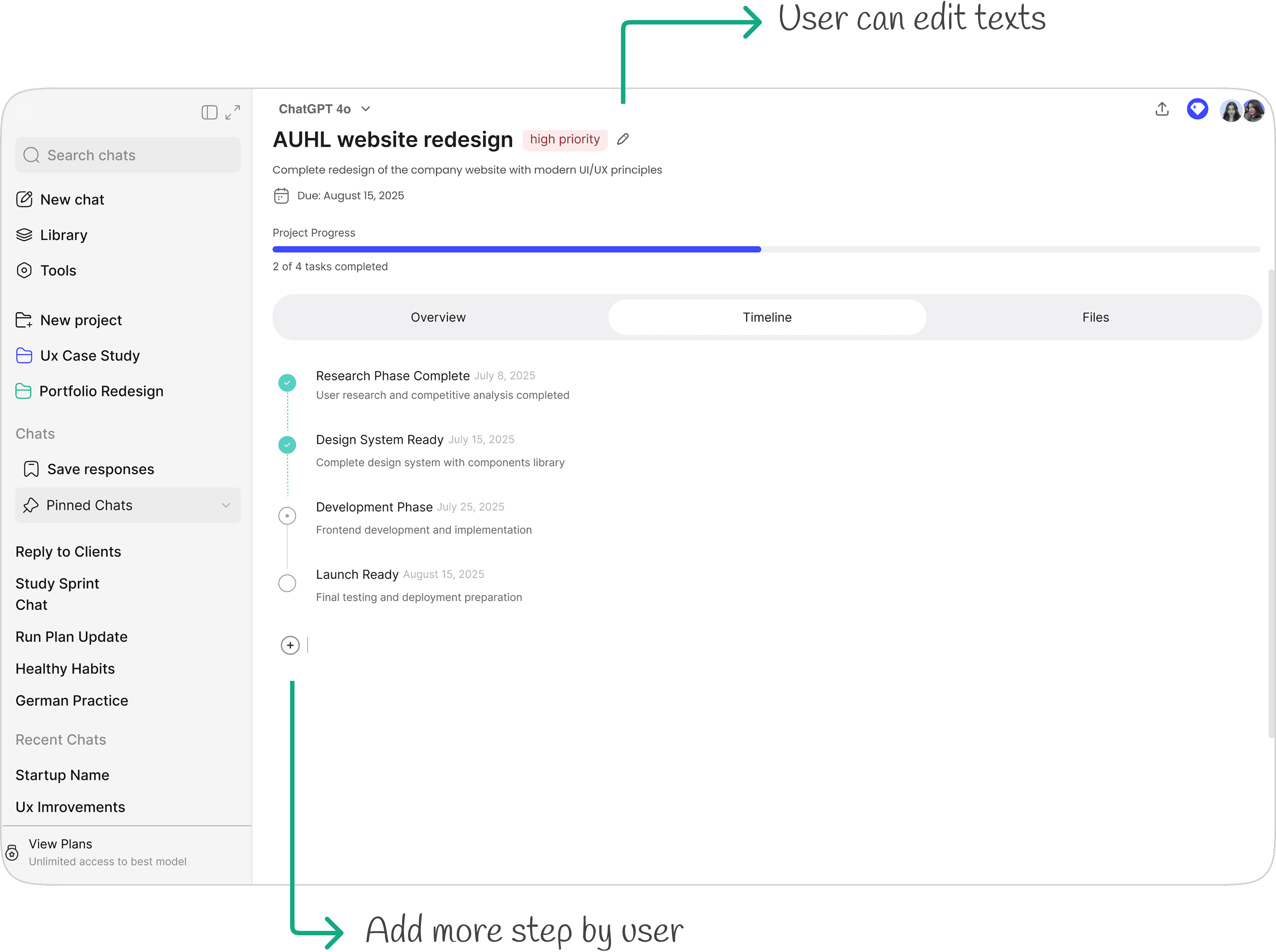The height and width of the screenshot is (952, 1276).
Task: Switch to the Files tab
Action: (1095, 317)
